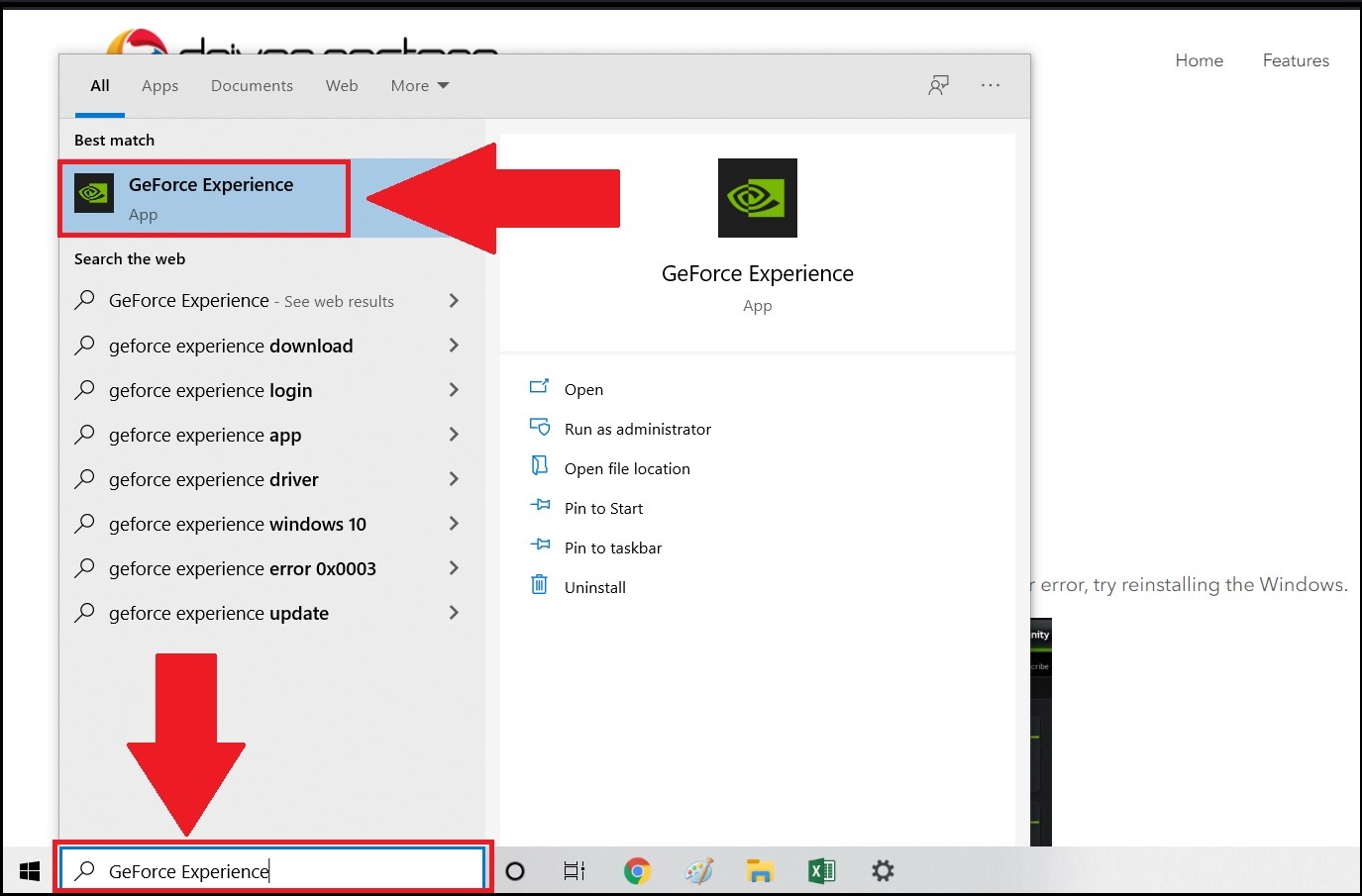Open Features link on the website
Screen dimensions: 1362x896
[x=1296, y=60]
